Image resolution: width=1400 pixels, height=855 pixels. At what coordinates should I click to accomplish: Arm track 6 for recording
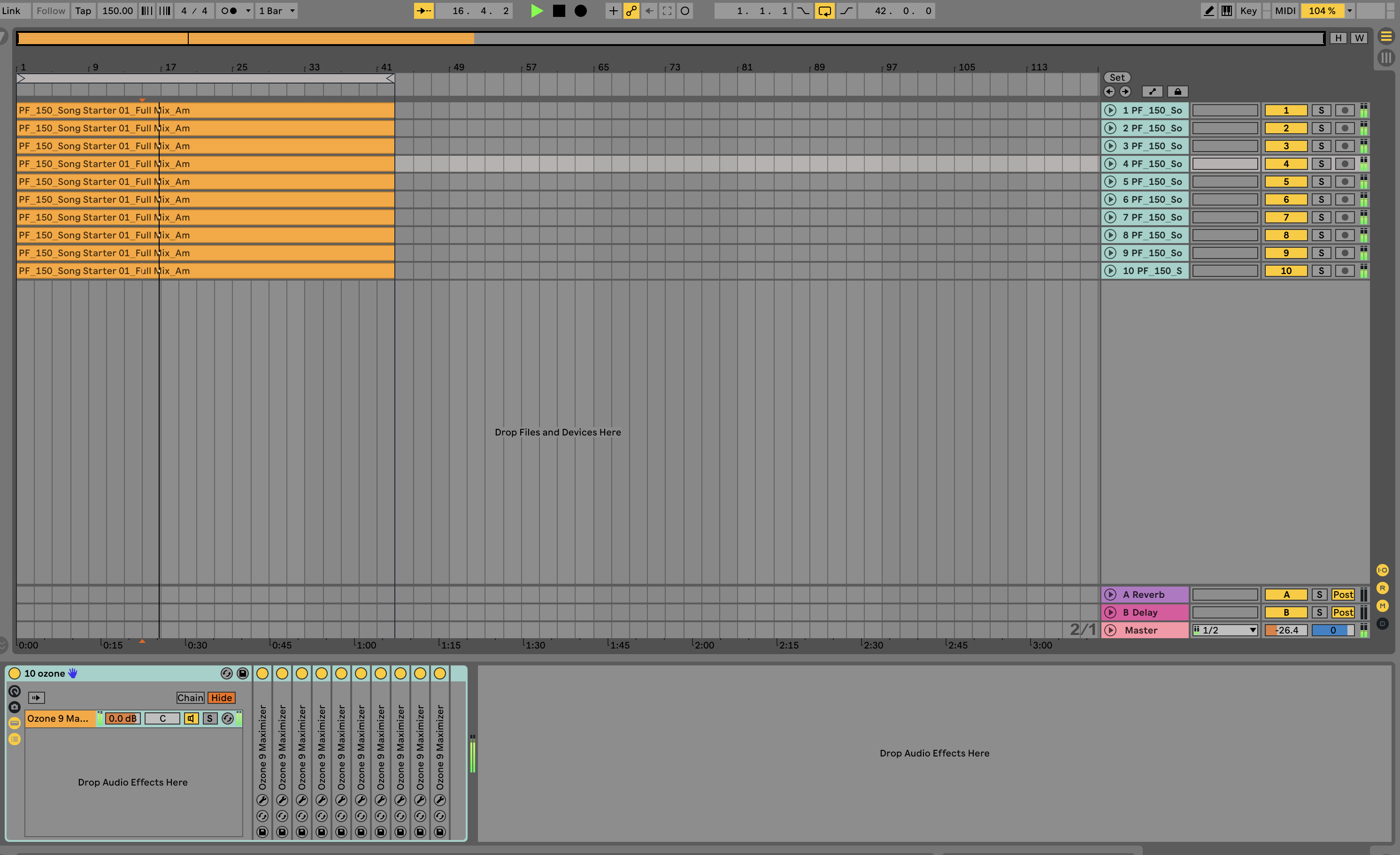[1345, 199]
